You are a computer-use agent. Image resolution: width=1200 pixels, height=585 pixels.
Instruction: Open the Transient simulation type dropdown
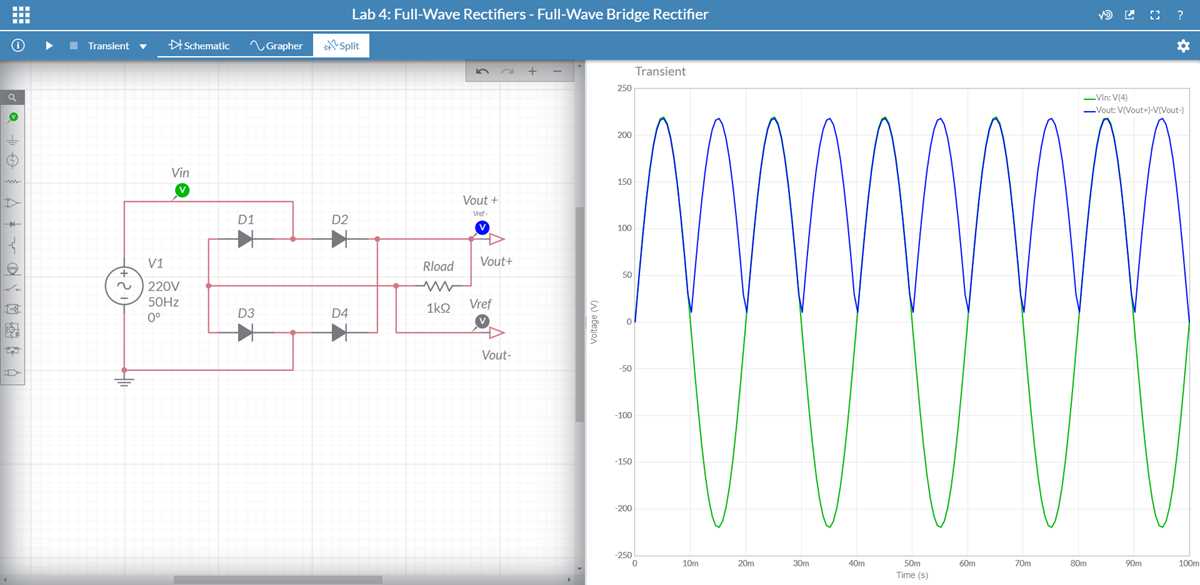(117, 46)
